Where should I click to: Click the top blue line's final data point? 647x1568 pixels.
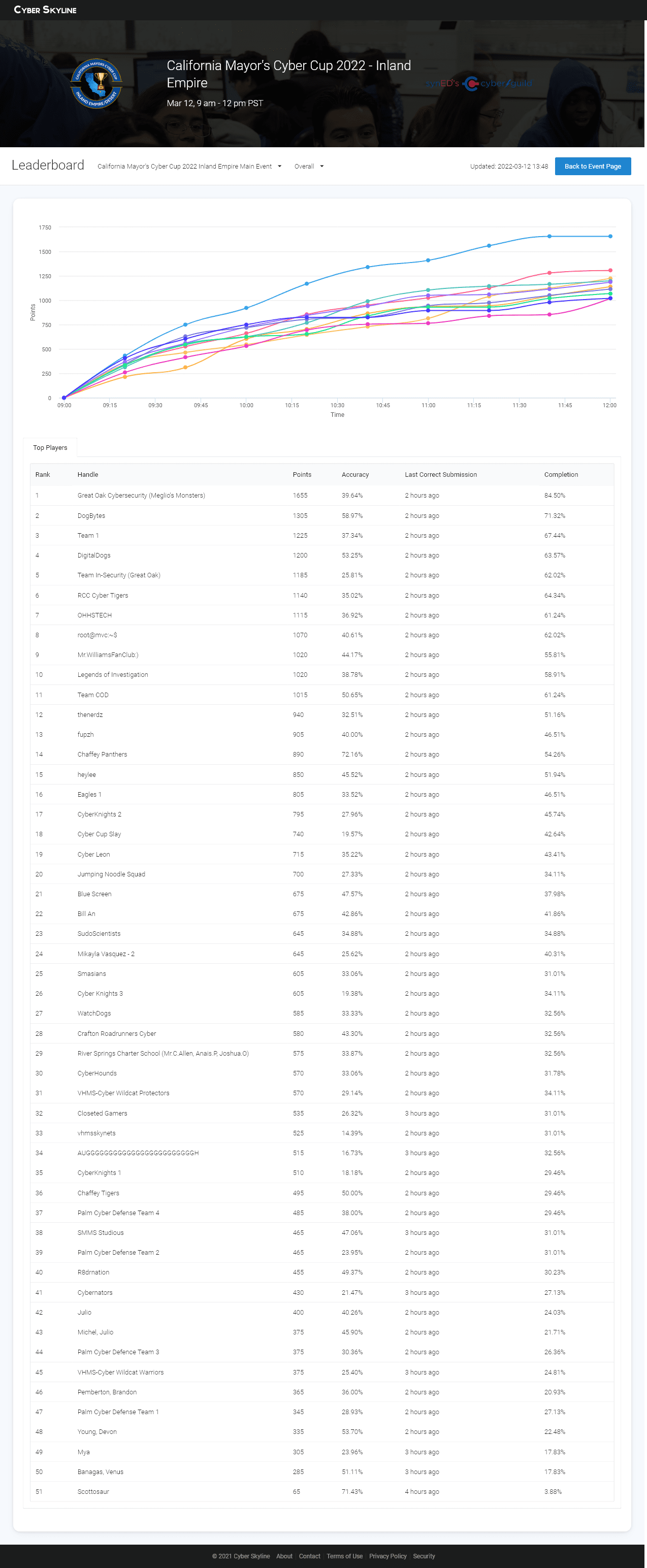click(x=610, y=236)
